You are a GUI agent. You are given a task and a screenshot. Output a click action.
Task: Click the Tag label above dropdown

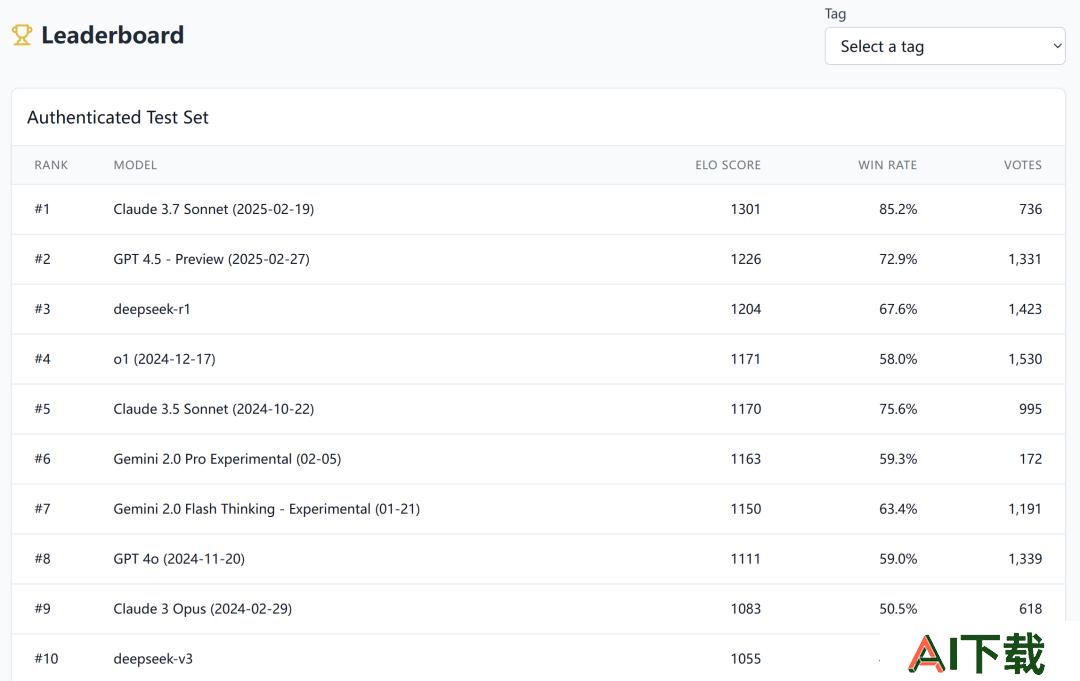coord(835,14)
